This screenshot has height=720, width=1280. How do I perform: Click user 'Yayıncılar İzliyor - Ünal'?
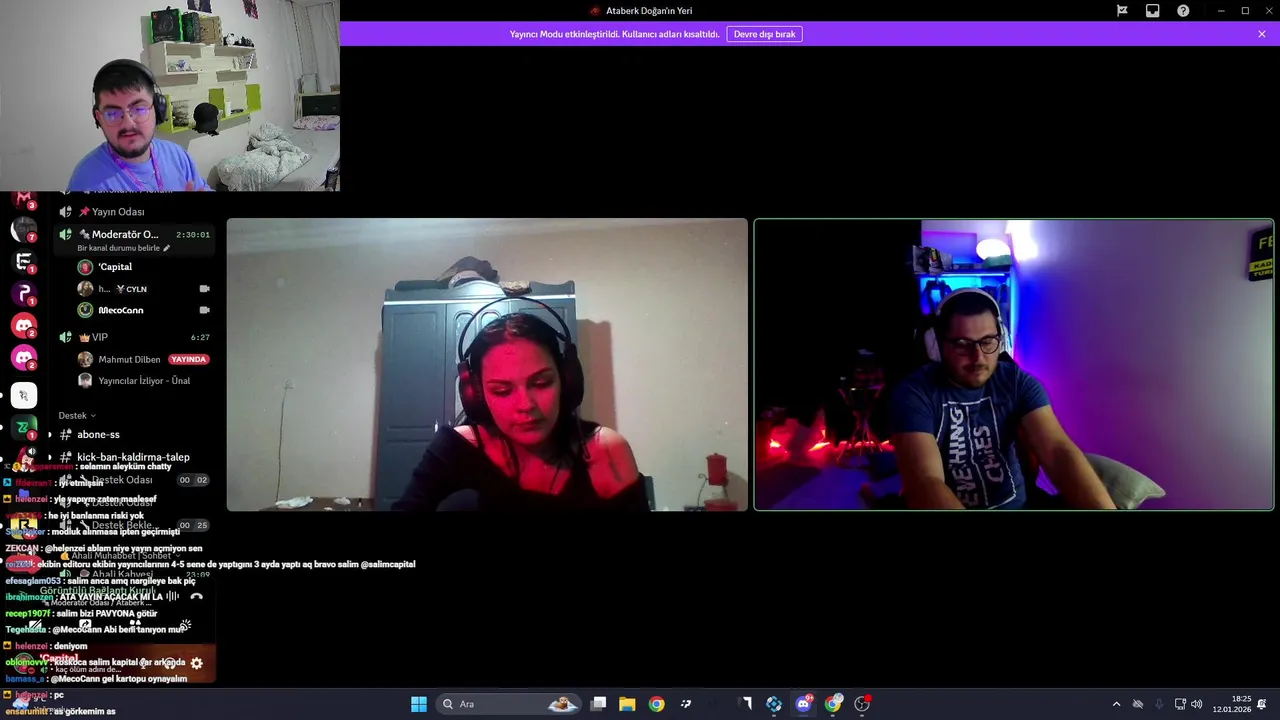click(x=144, y=381)
